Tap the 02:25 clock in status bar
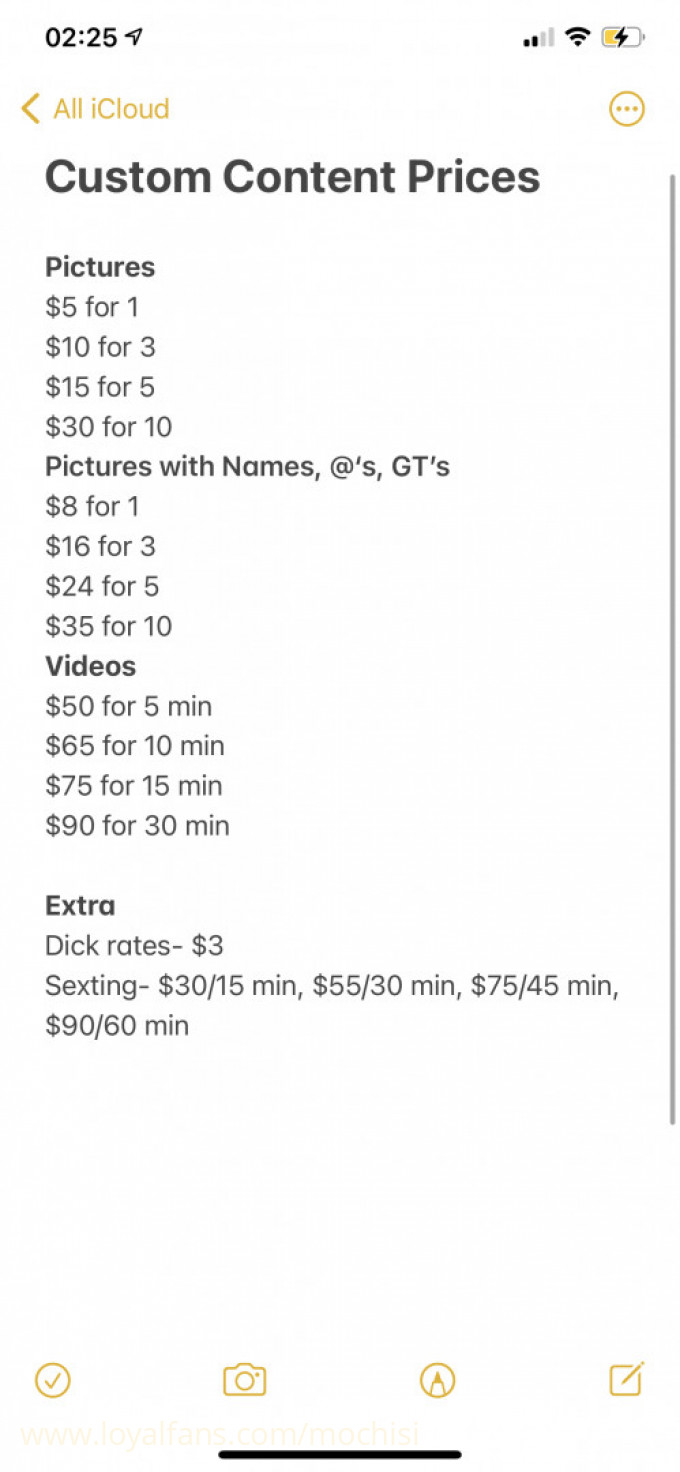 tap(81, 38)
